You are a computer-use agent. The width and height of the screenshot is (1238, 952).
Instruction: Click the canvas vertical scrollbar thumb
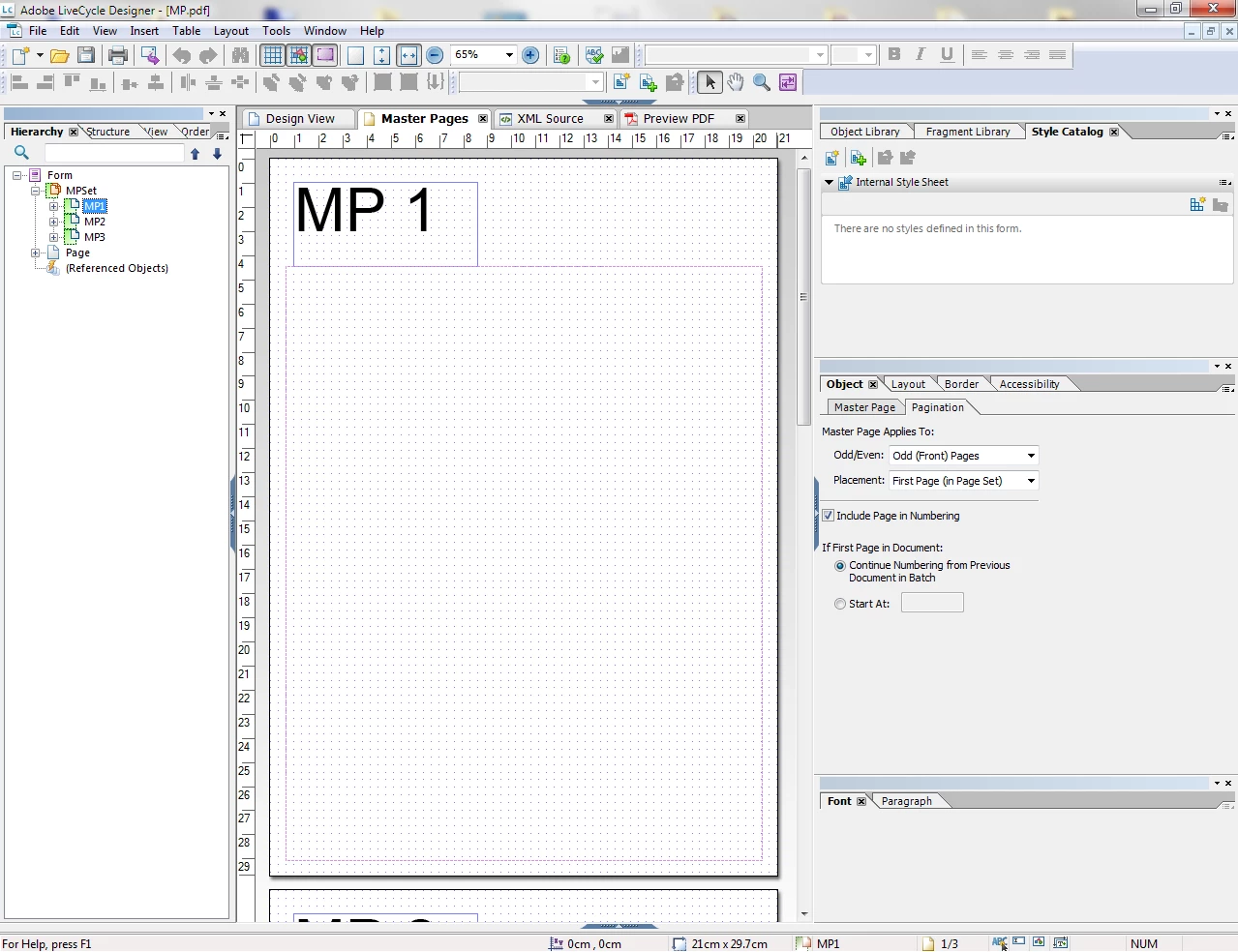[x=803, y=297]
